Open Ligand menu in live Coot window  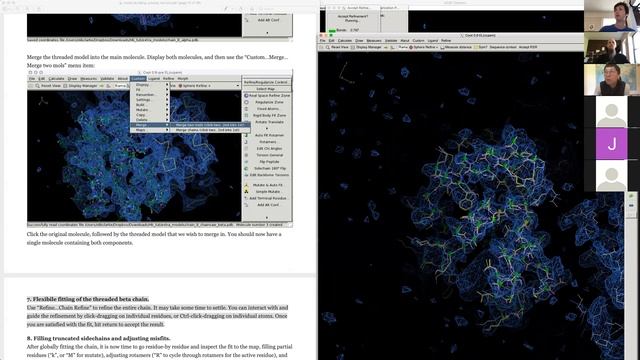[x=433, y=40]
